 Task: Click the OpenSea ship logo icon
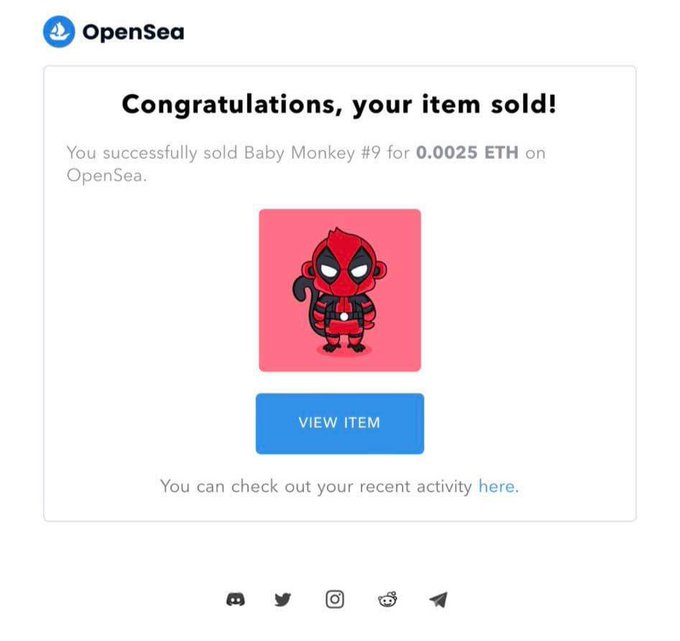point(59,32)
